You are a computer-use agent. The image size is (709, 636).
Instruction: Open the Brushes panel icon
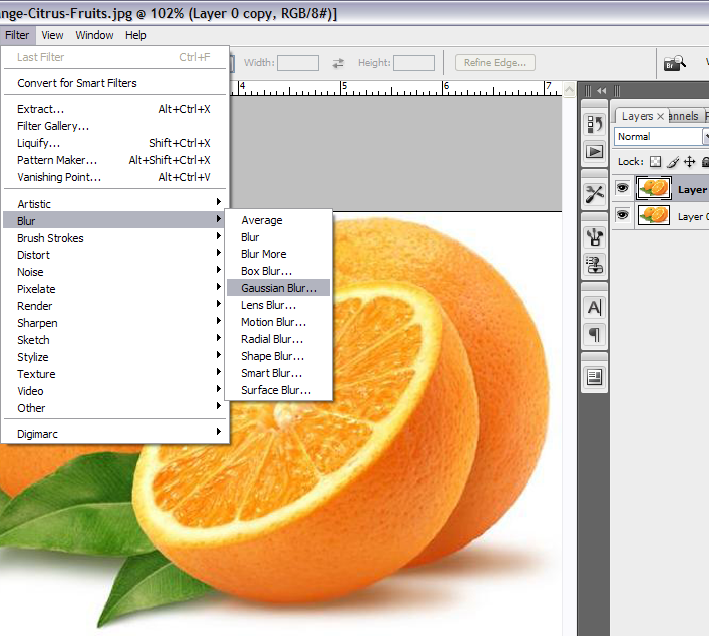595,237
